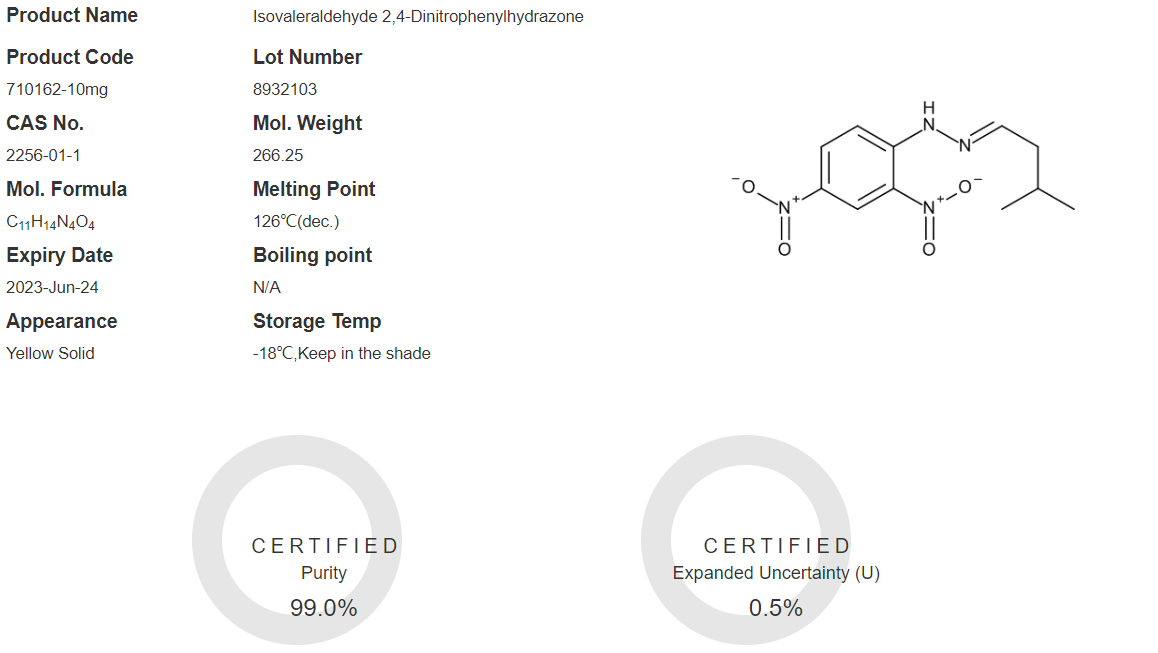Click the molecular weight value 266.25

tap(278, 155)
